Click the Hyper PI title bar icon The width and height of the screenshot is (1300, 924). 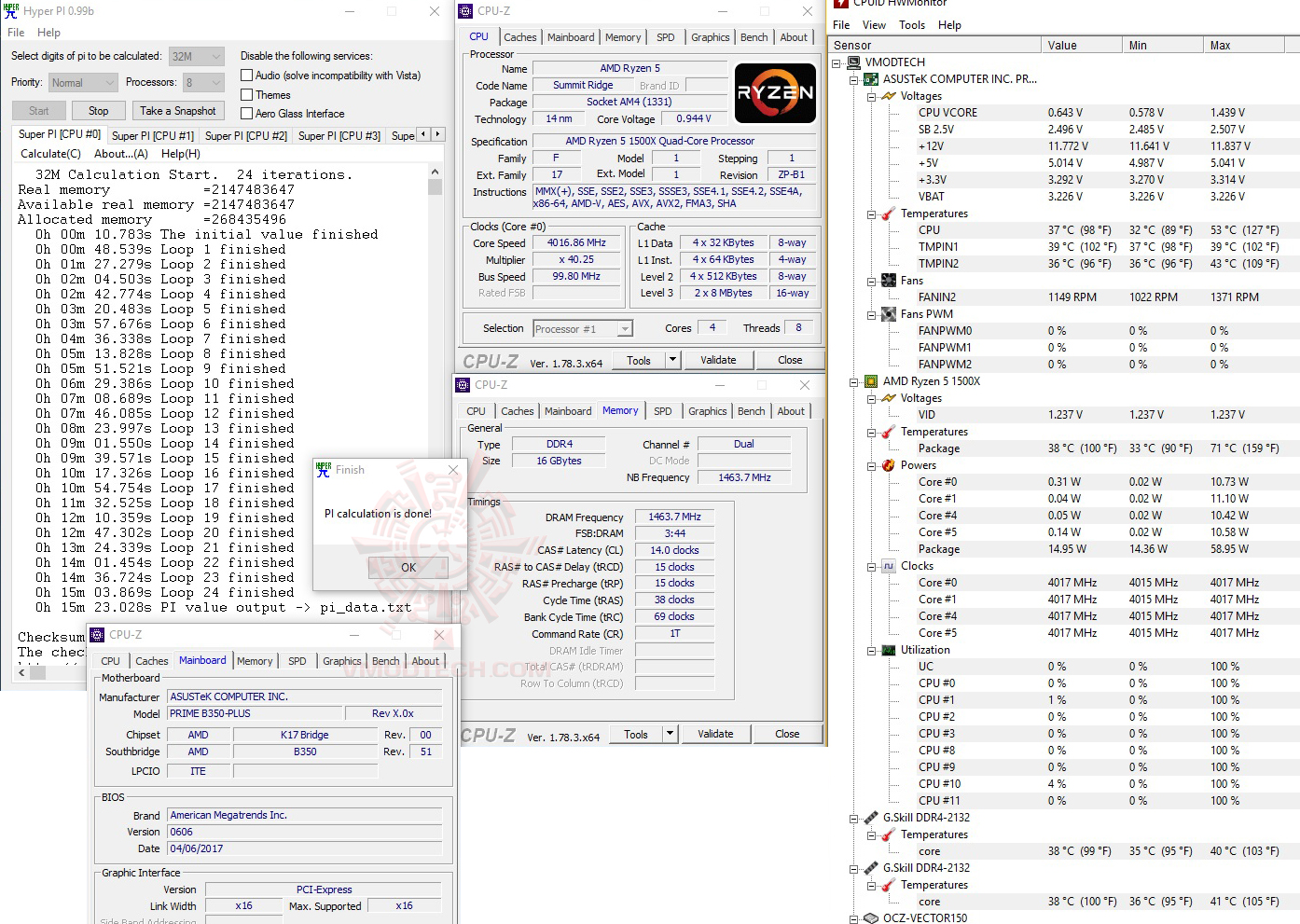10,10
